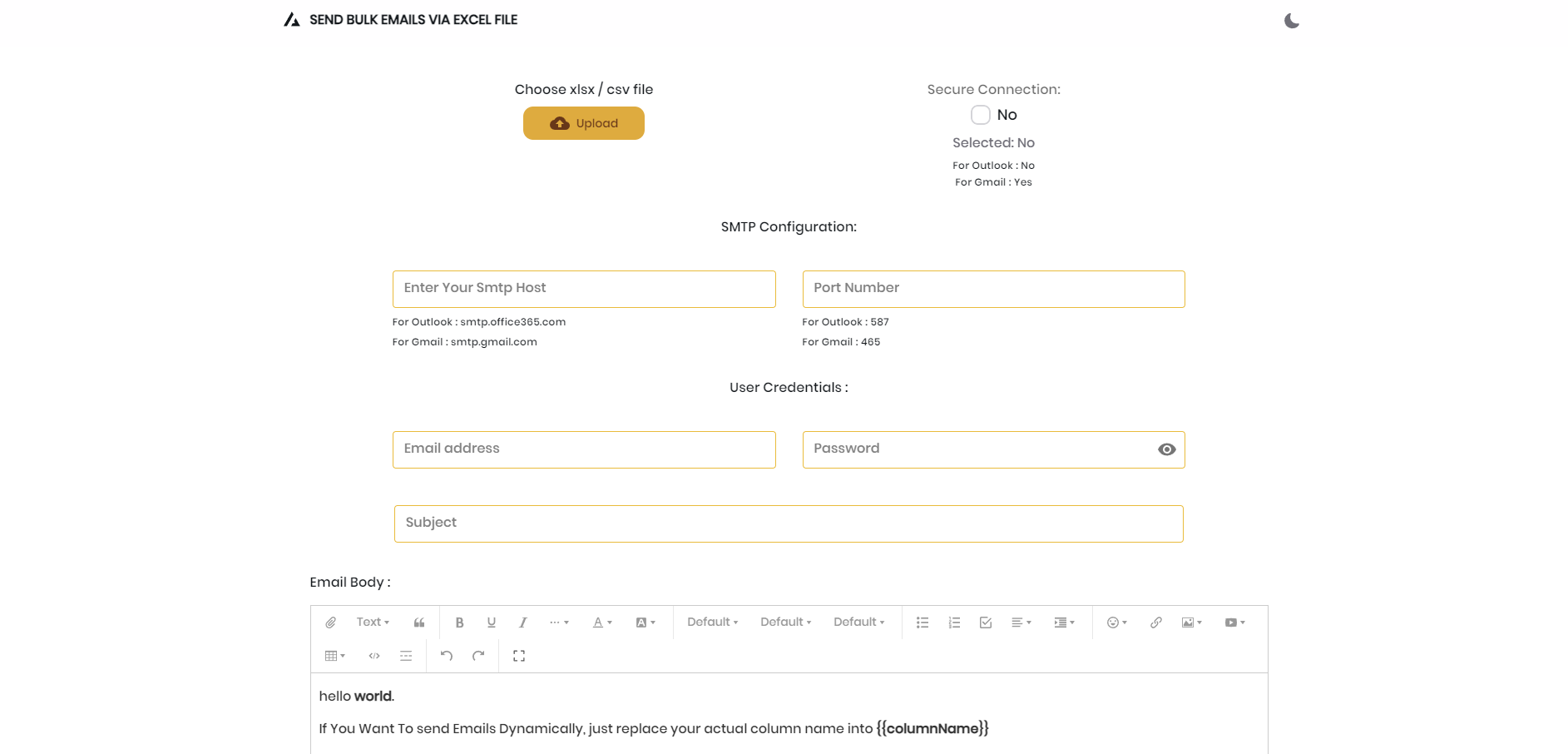Image resolution: width=1568 pixels, height=754 pixels.
Task: Toggle bold formatting in the editor
Action: tap(459, 623)
